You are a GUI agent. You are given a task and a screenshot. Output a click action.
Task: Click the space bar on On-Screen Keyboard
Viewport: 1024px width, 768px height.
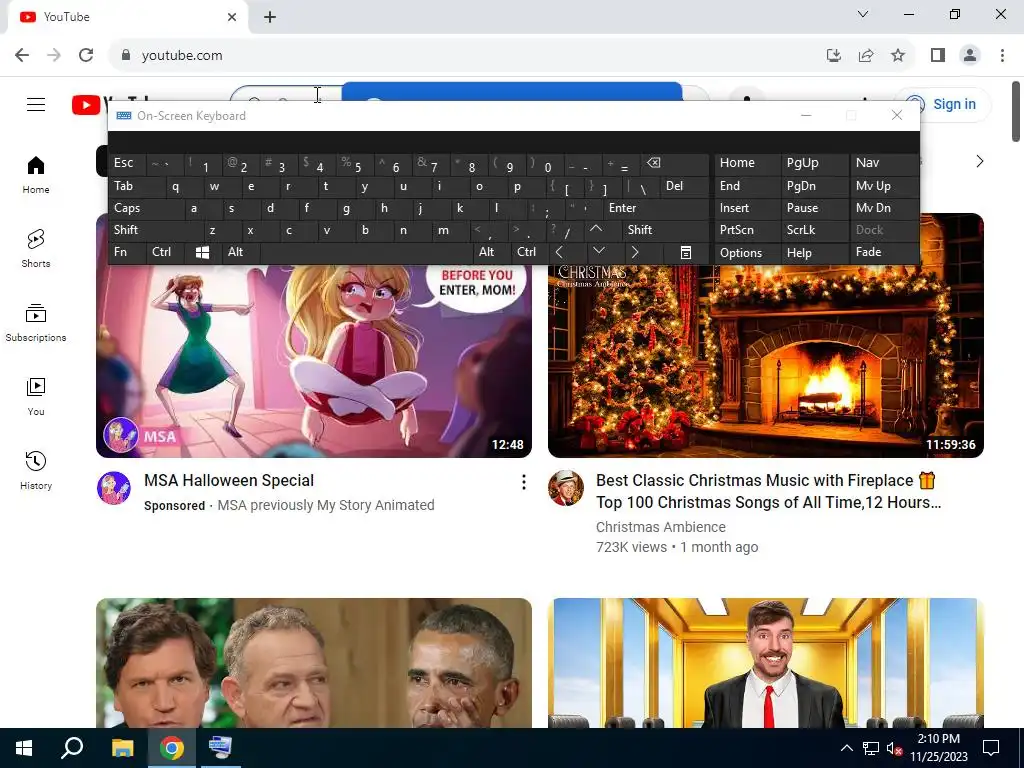(366, 252)
